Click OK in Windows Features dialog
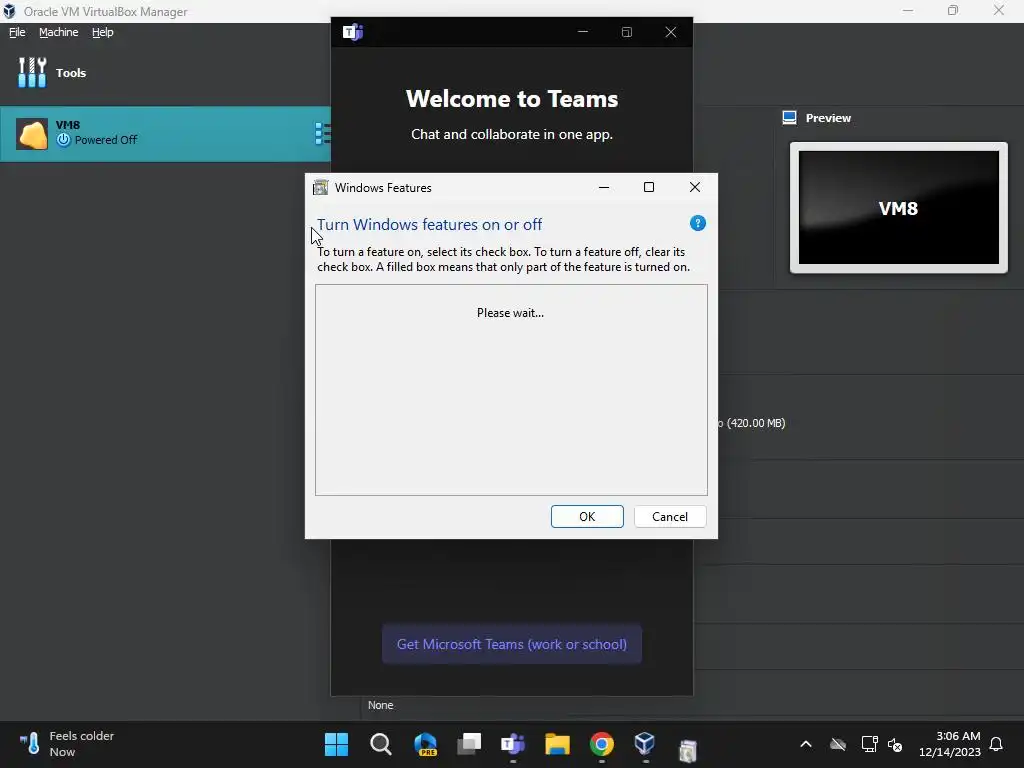The width and height of the screenshot is (1024, 768). pyautogui.click(x=587, y=517)
